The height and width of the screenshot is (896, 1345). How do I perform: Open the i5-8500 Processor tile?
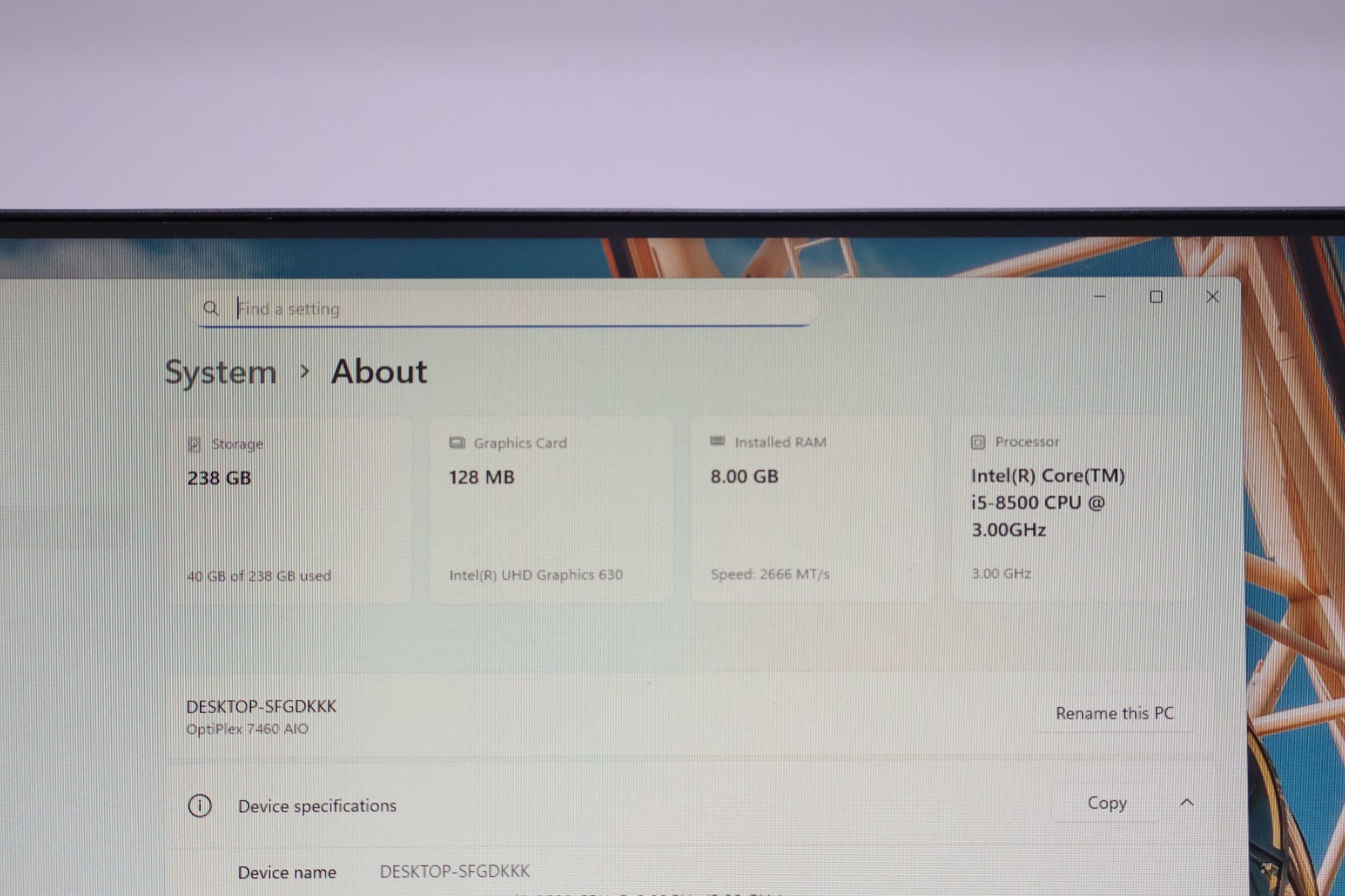(1073, 508)
